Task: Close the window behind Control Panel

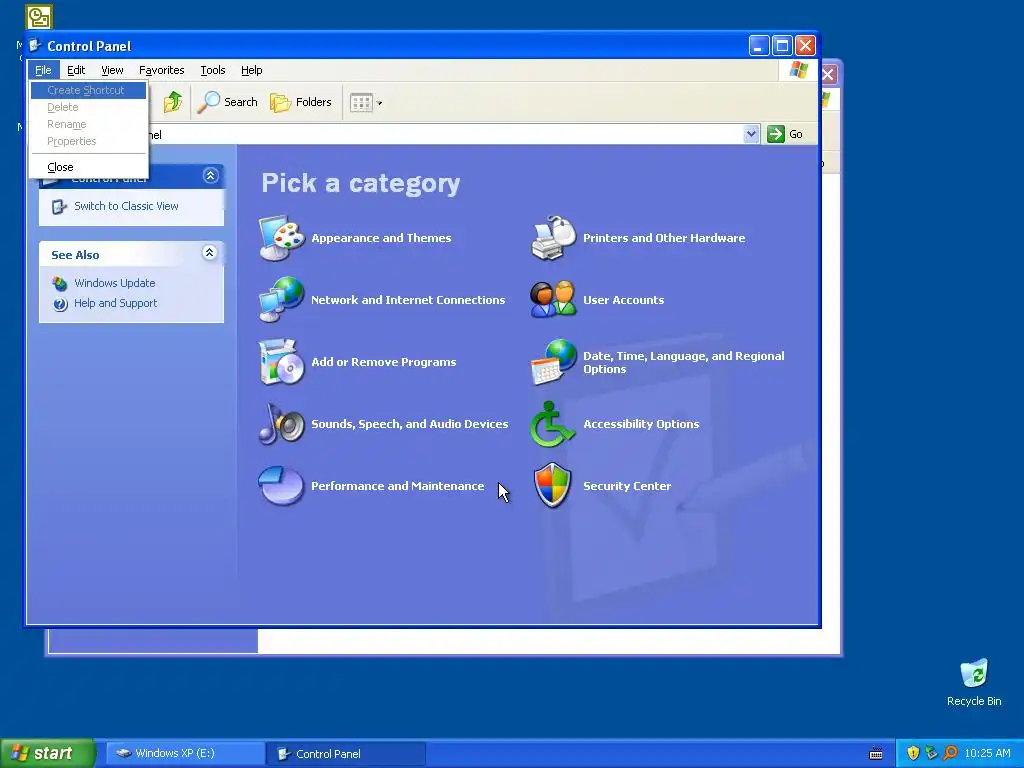Action: pyautogui.click(x=828, y=74)
